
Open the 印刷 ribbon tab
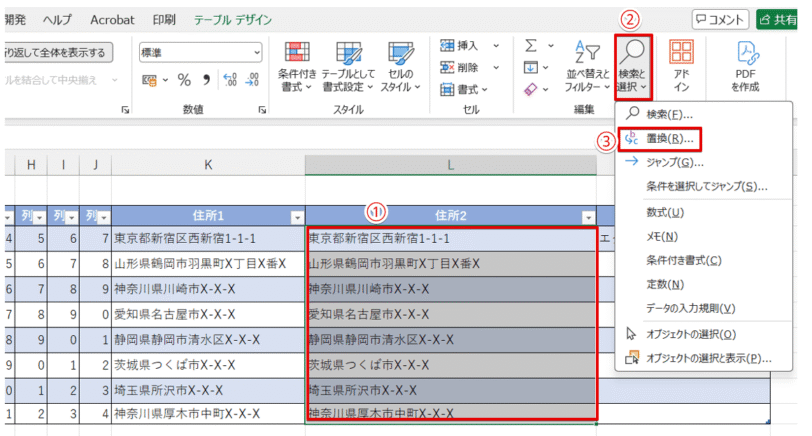[x=164, y=20]
